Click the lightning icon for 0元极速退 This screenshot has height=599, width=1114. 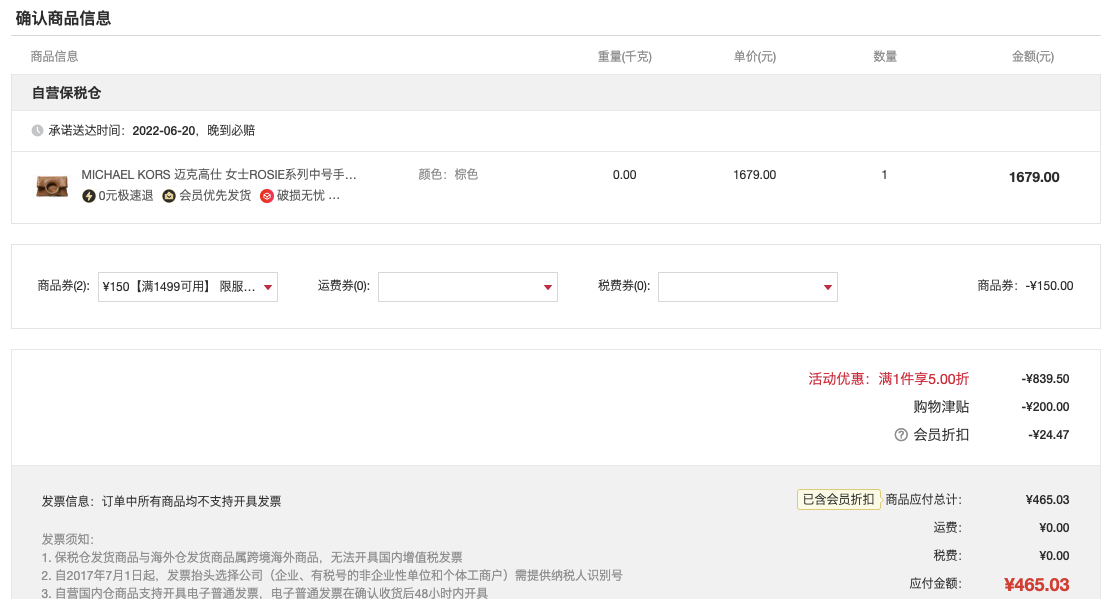89,195
